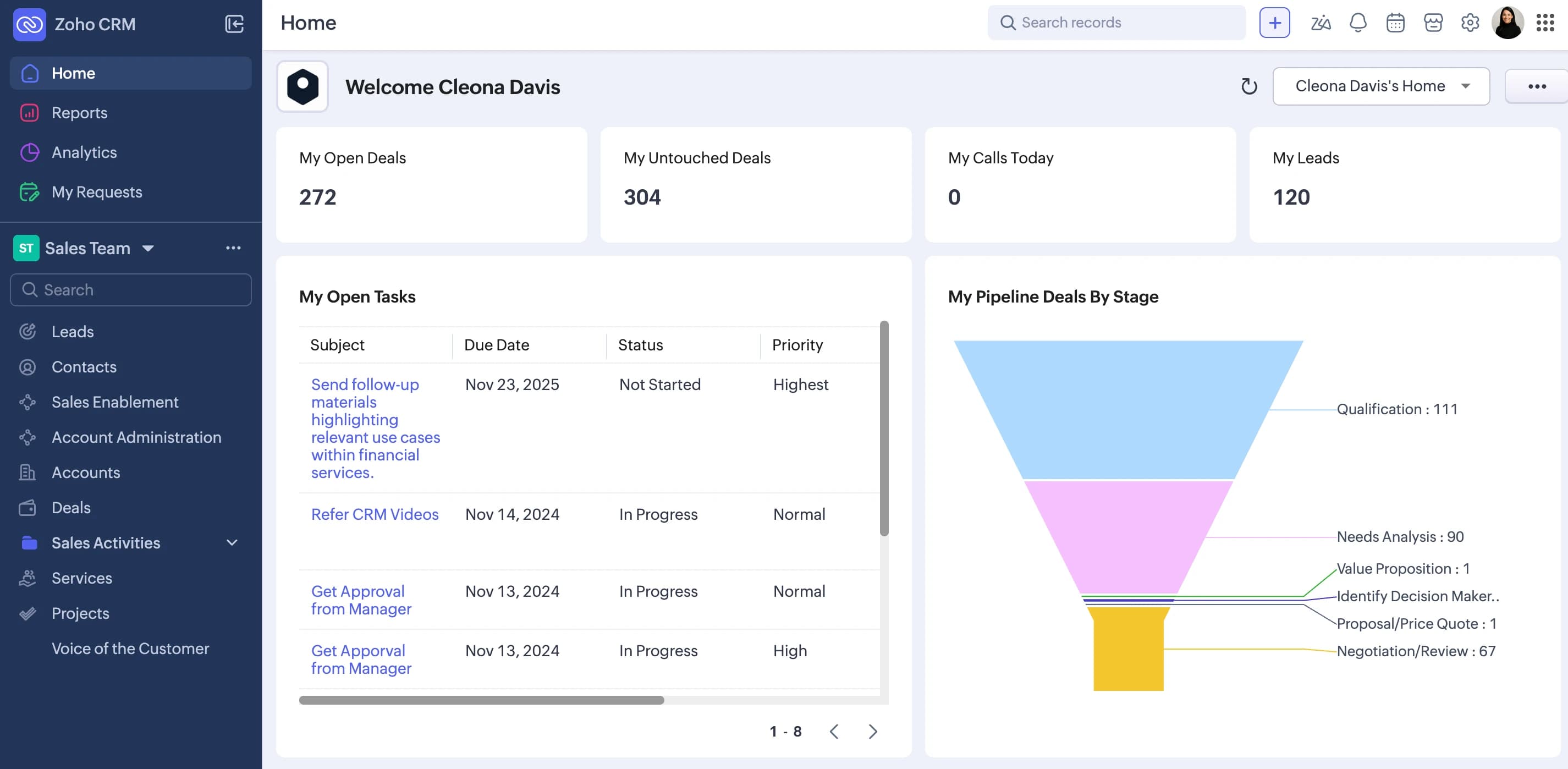Refresh the home dashboard
Screen dimensions: 1568x769
click(x=1248, y=86)
